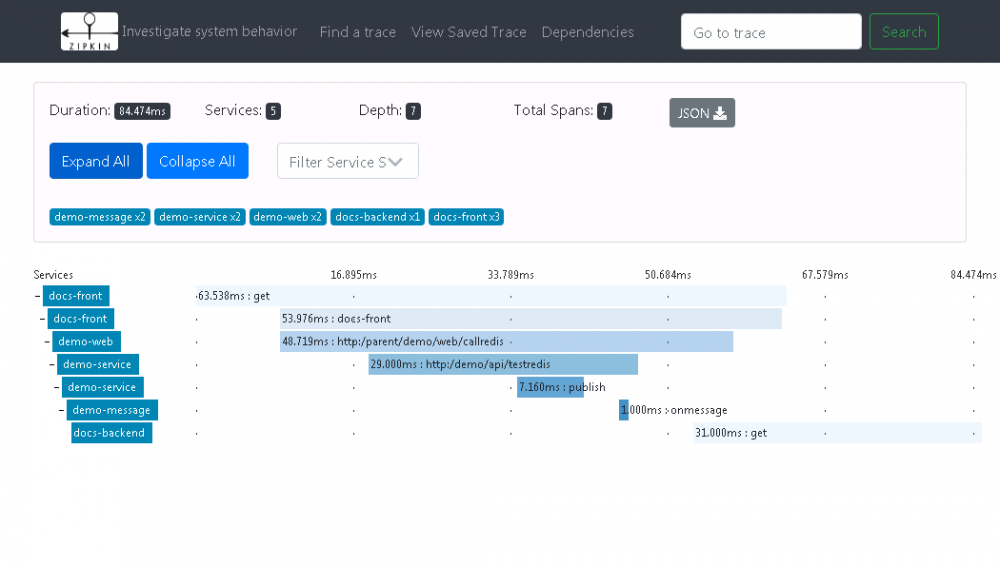Collapse the demo-web row with its minus toggle

click(x=47, y=342)
